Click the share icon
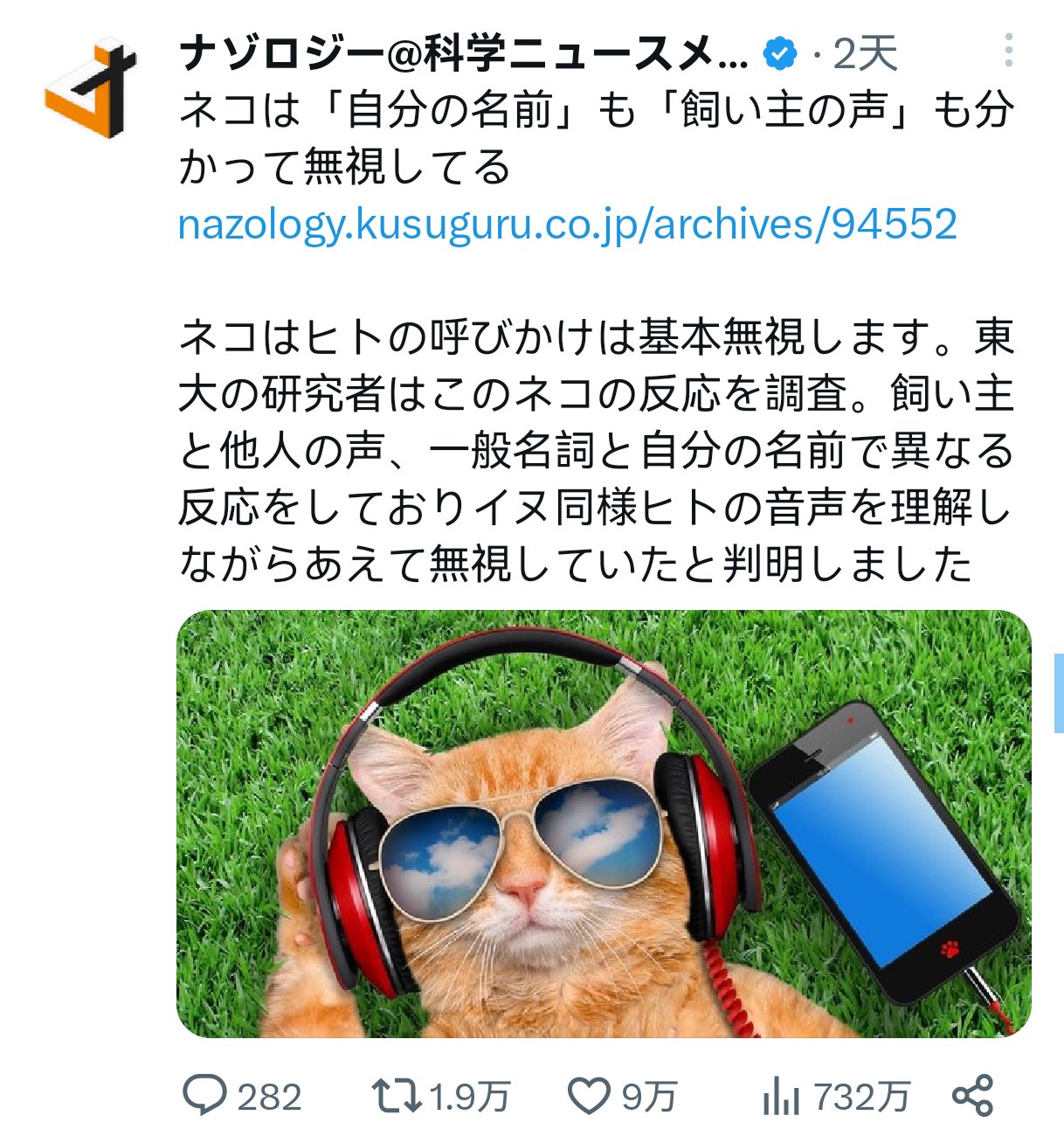The width and height of the screenshot is (1064, 1143). [972, 1096]
